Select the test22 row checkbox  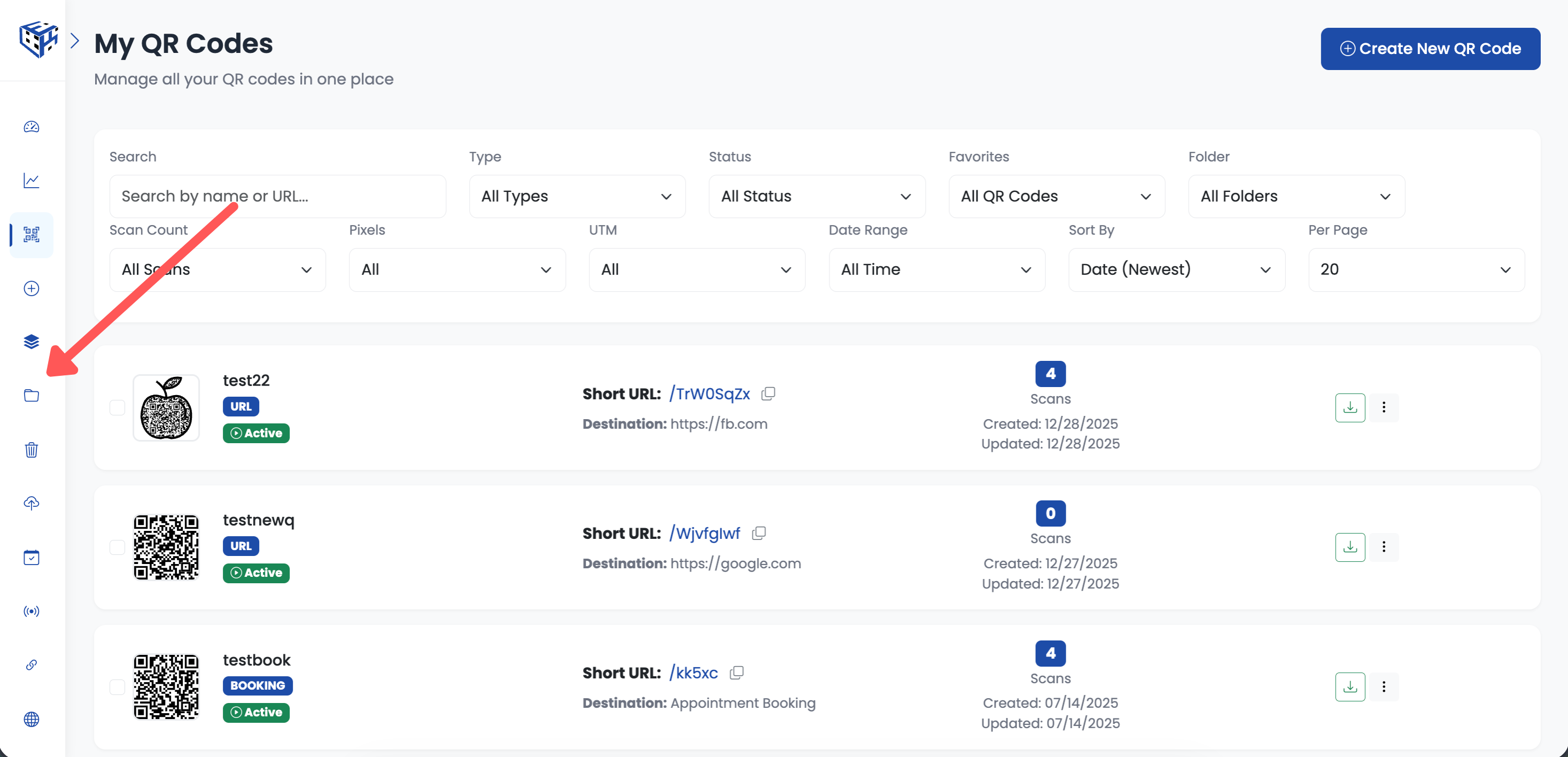click(118, 407)
